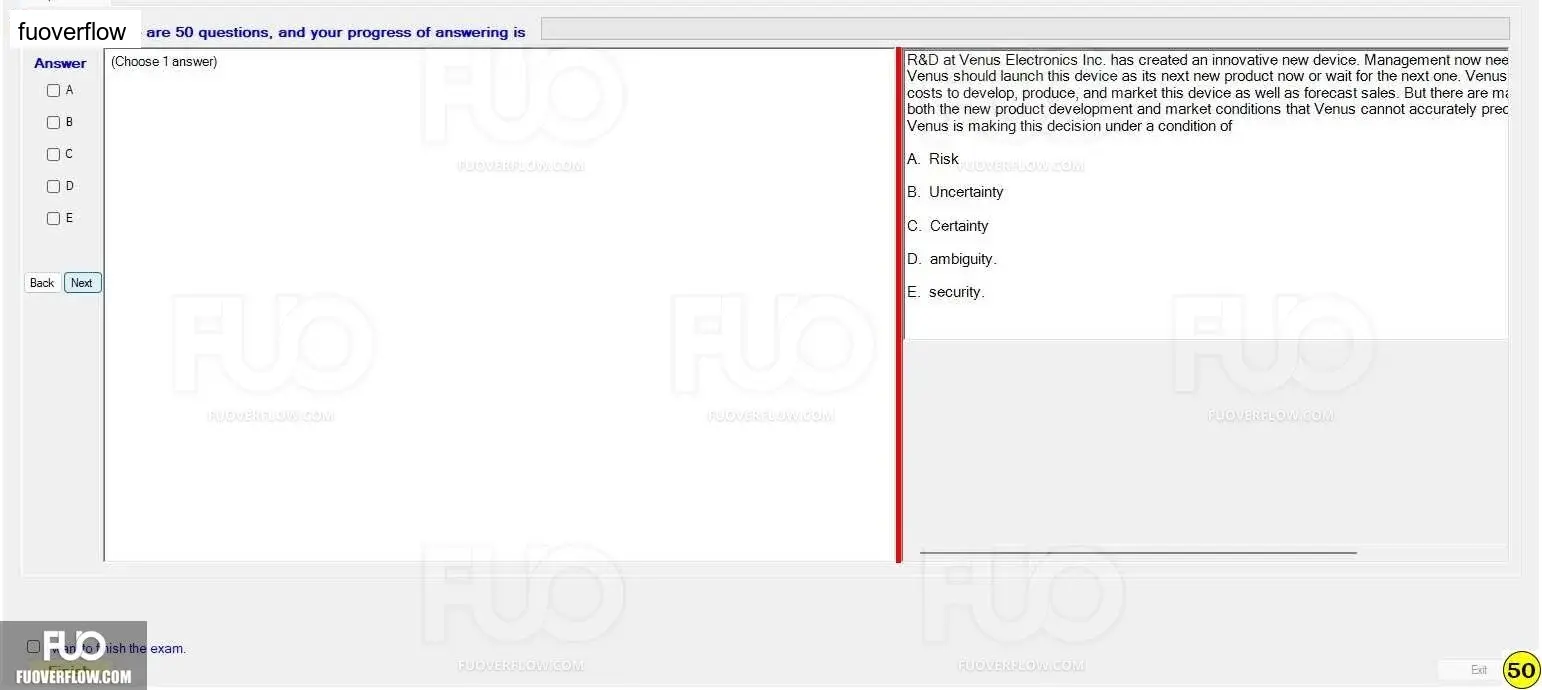Click the "C. Certainty" choice text
Image resolution: width=1542 pixels, height=690 pixels.
coord(948,226)
